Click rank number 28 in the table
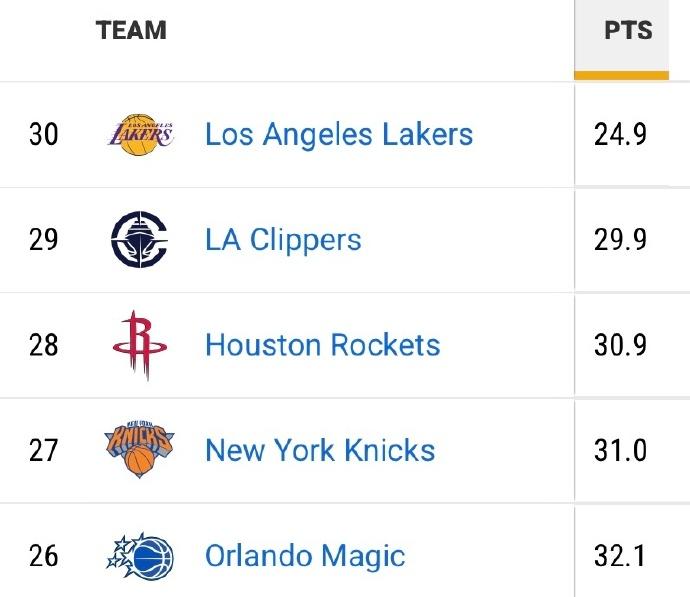Image resolution: width=690 pixels, height=597 pixels. coord(43,345)
